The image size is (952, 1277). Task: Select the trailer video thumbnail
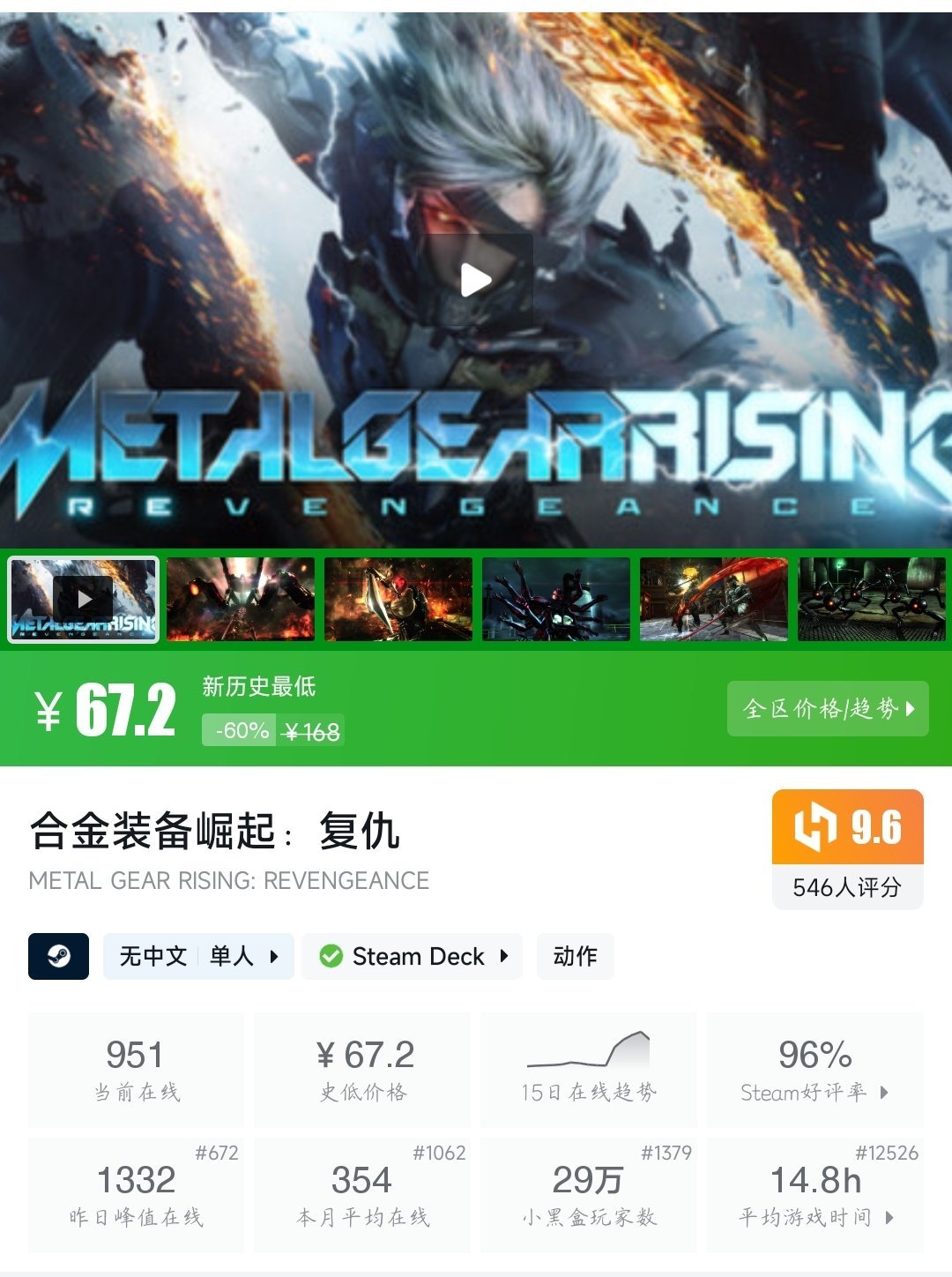[84, 600]
